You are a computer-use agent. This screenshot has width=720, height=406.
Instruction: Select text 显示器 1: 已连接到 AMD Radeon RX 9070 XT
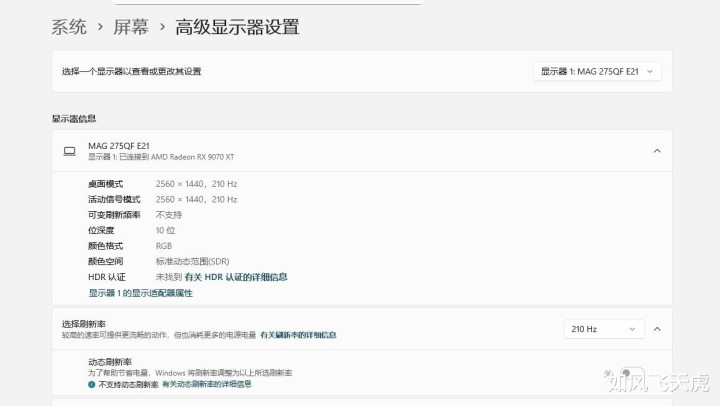point(161,157)
